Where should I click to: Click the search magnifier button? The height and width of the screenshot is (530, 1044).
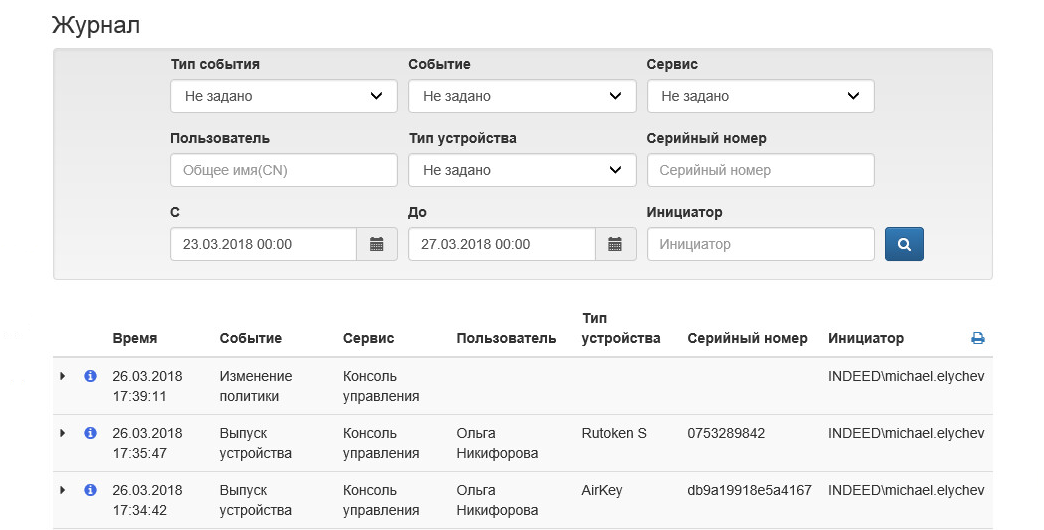[x=904, y=244]
